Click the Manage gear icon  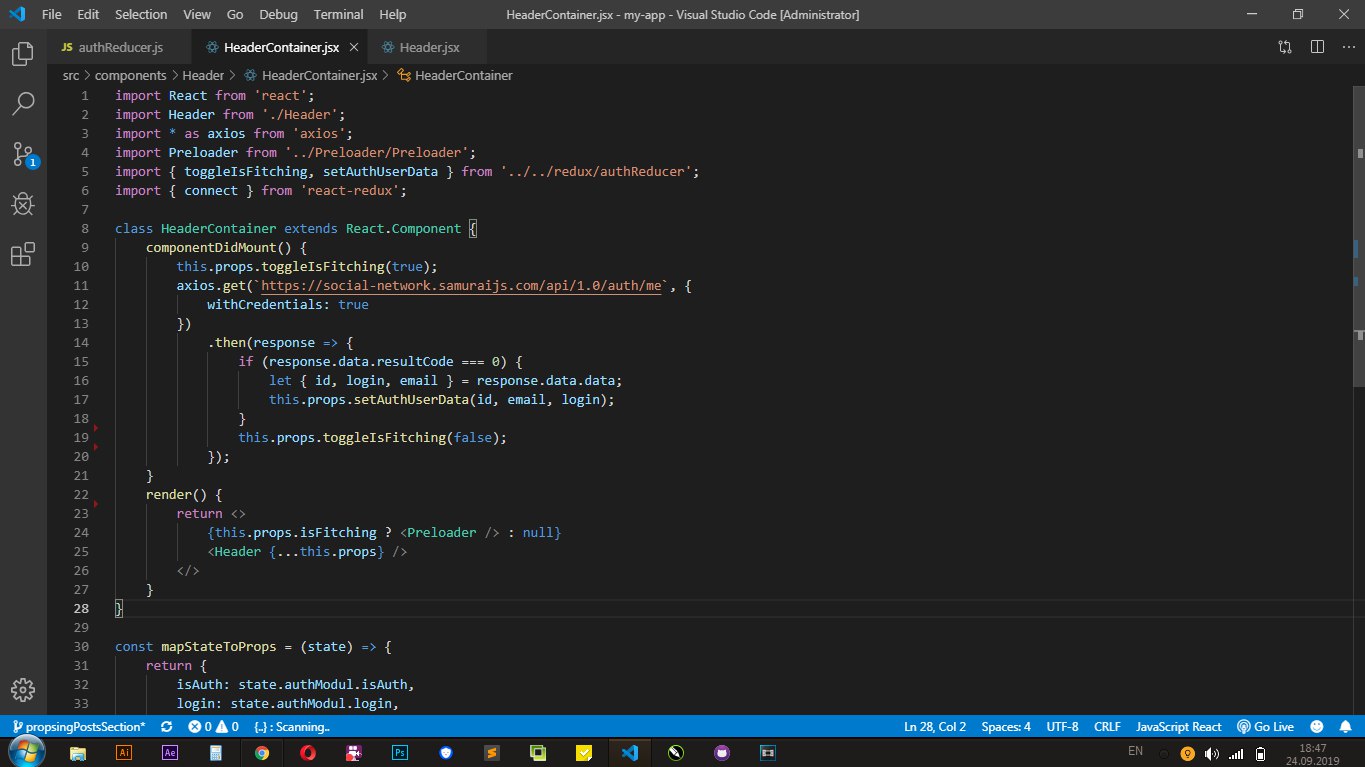[x=22, y=690]
